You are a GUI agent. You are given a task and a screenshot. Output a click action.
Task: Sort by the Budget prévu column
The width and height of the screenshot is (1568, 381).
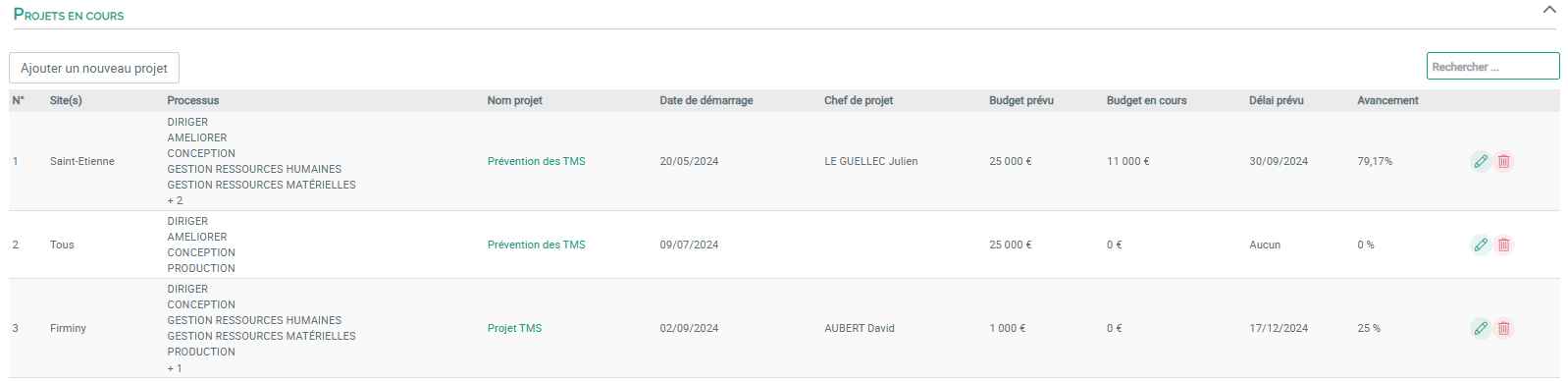[x=1021, y=100]
